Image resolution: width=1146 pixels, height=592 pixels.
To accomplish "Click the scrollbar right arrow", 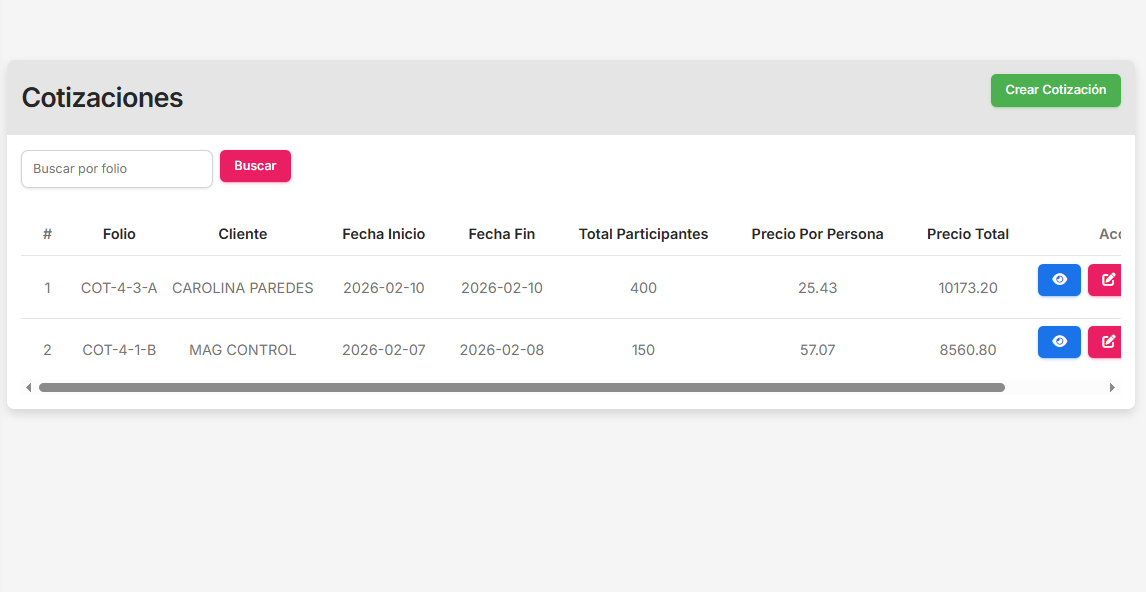I will click(x=1112, y=387).
